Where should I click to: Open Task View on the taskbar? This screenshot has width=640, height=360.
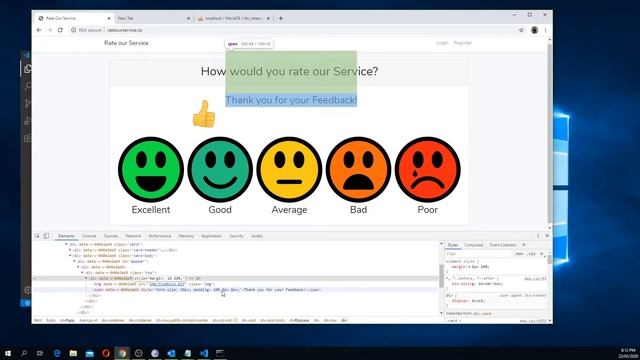click(40, 353)
